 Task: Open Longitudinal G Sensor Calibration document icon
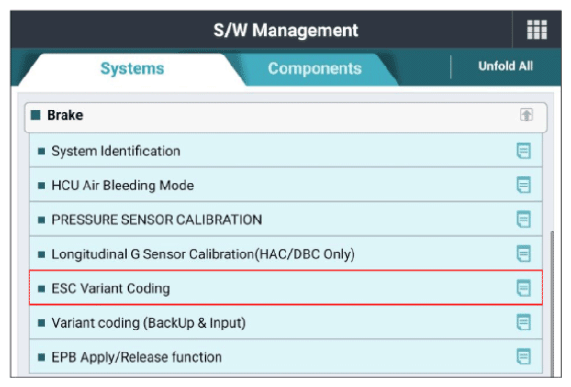pyautogui.click(x=524, y=254)
